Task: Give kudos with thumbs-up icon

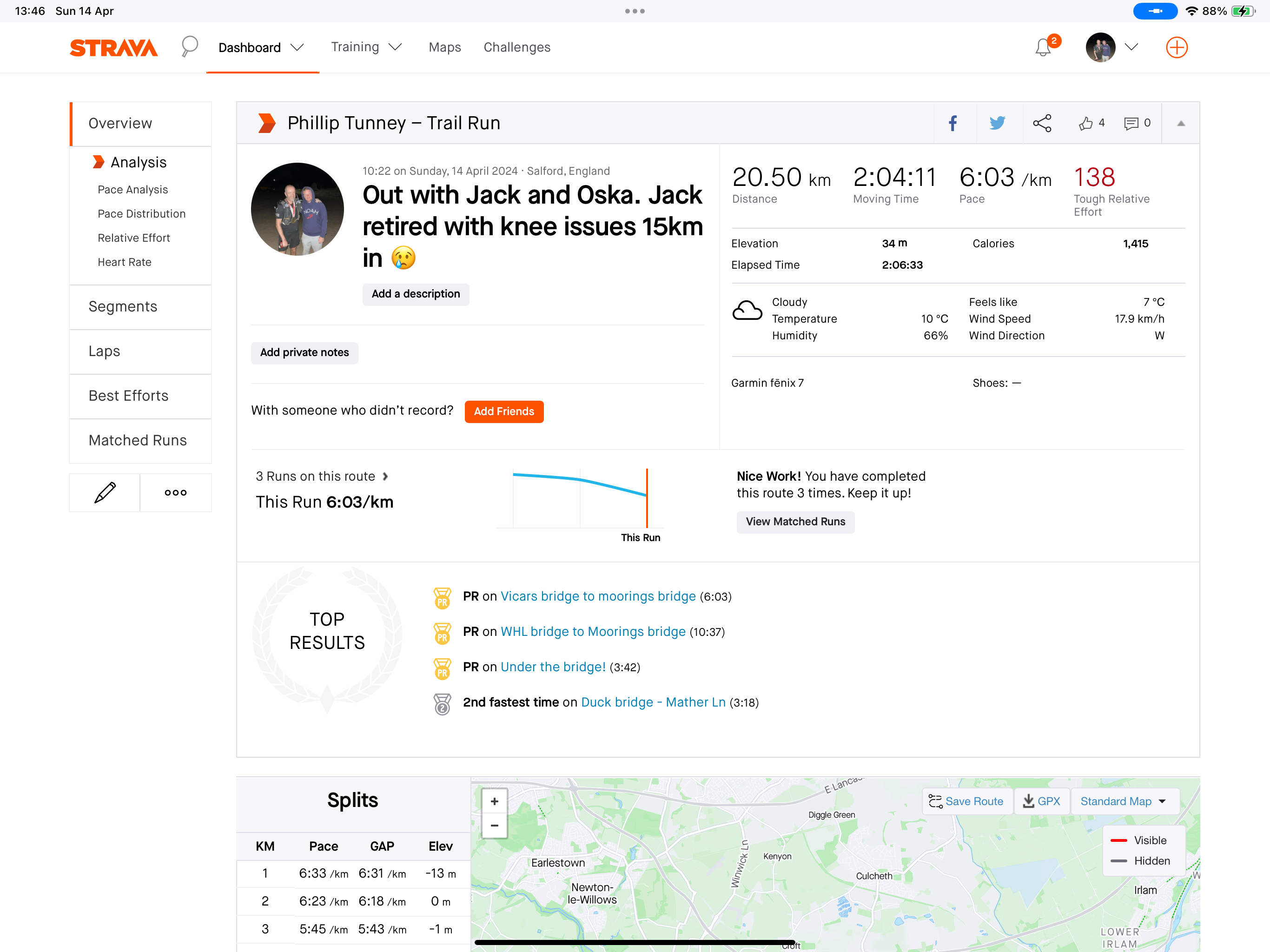Action: point(1085,123)
